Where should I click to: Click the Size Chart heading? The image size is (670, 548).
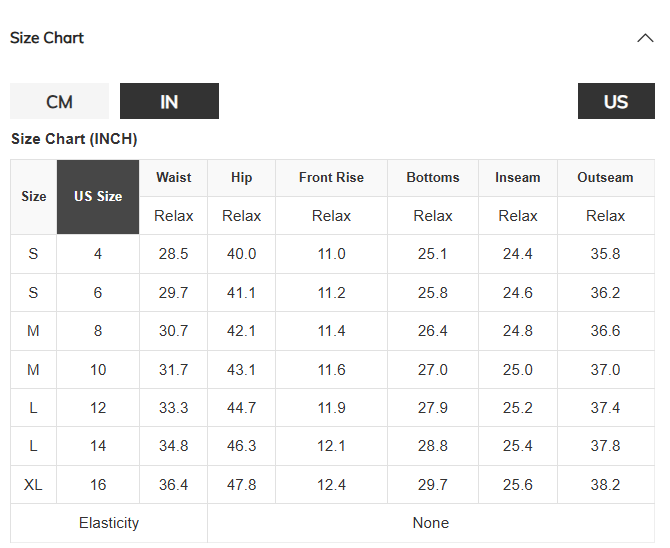click(x=47, y=38)
